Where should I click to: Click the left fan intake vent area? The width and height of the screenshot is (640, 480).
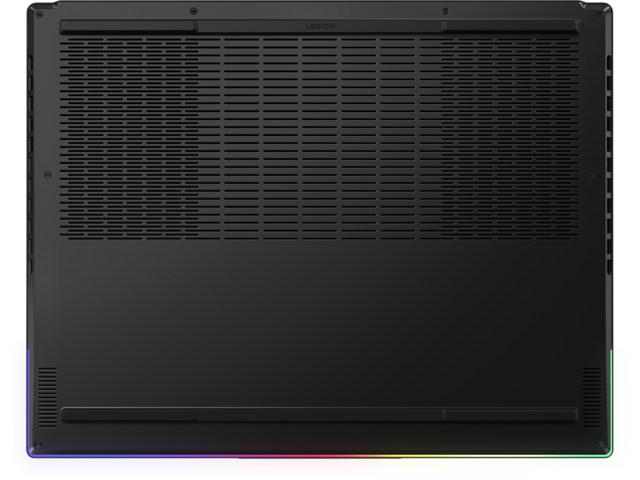click(130, 135)
